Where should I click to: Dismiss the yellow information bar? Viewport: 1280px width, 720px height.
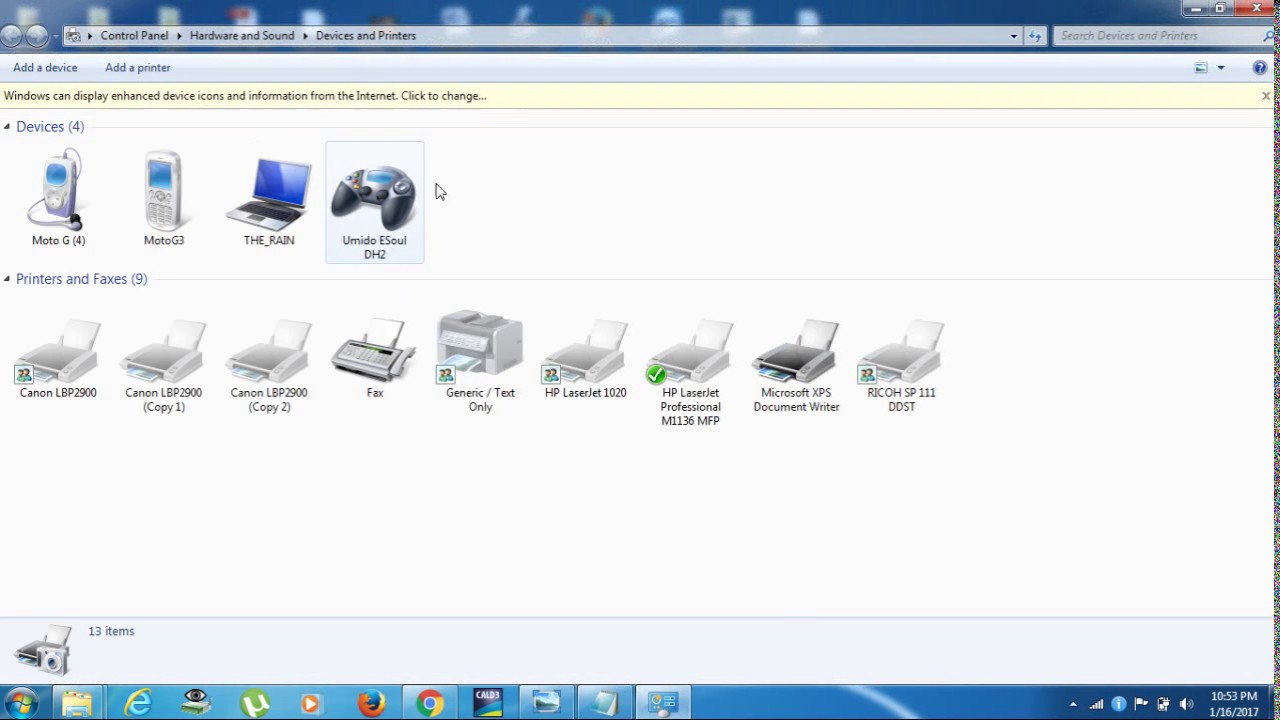tap(1265, 96)
